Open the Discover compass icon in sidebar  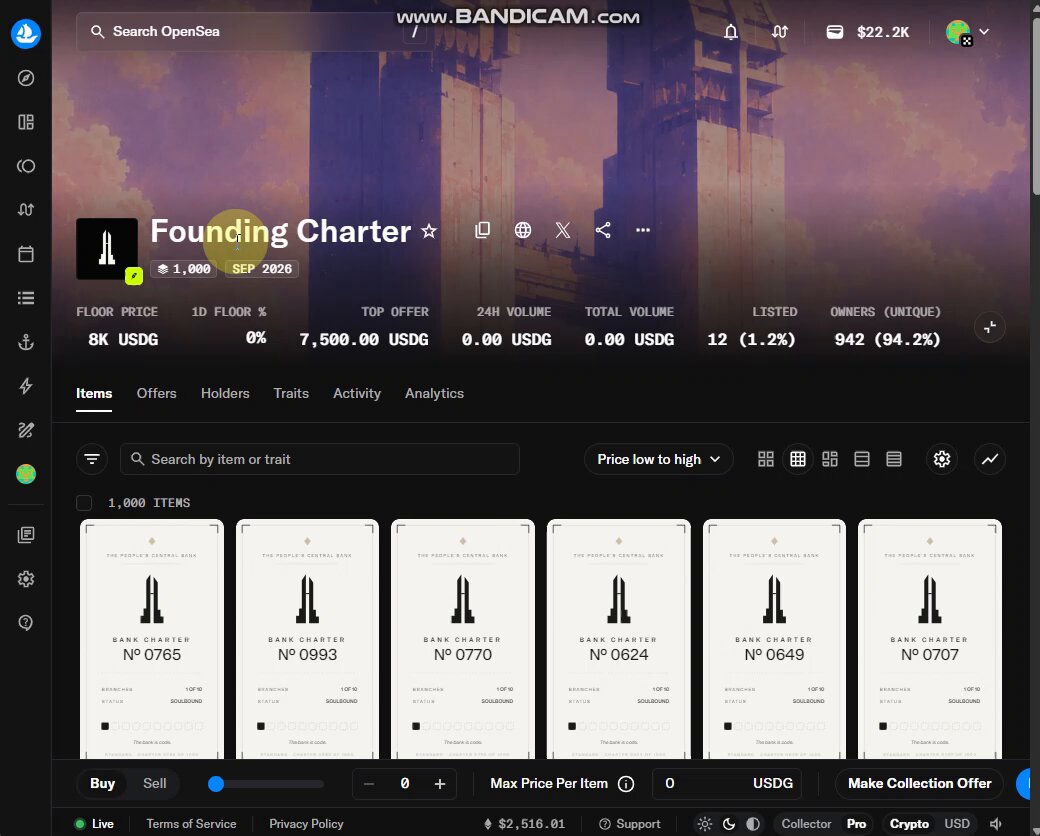(x=26, y=78)
